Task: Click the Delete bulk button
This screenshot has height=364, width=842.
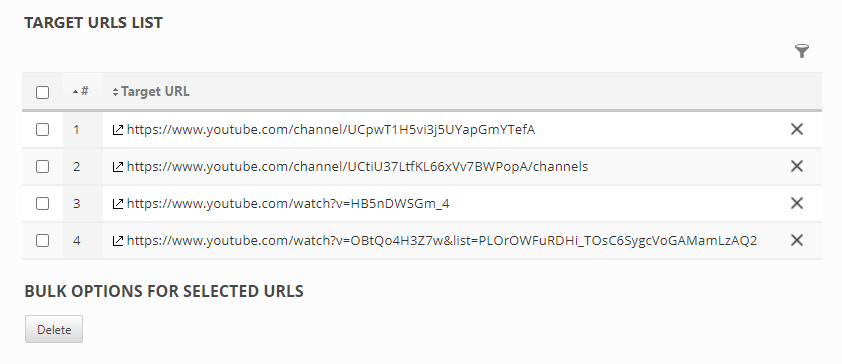Action: point(54,329)
